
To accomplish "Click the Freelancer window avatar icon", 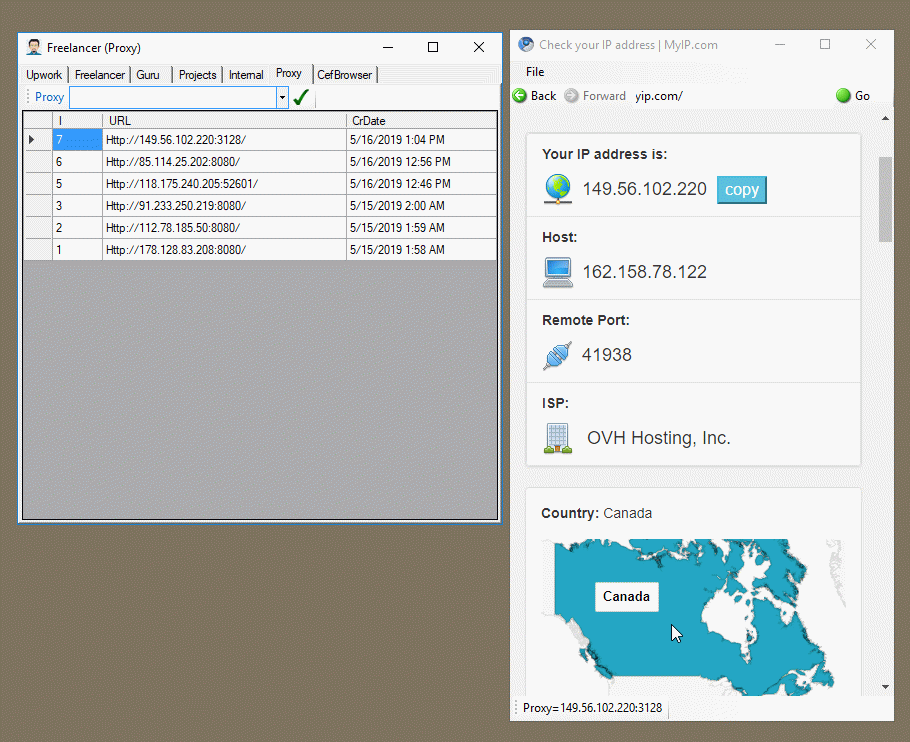I will pyautogui.click(x=34, y=48).
